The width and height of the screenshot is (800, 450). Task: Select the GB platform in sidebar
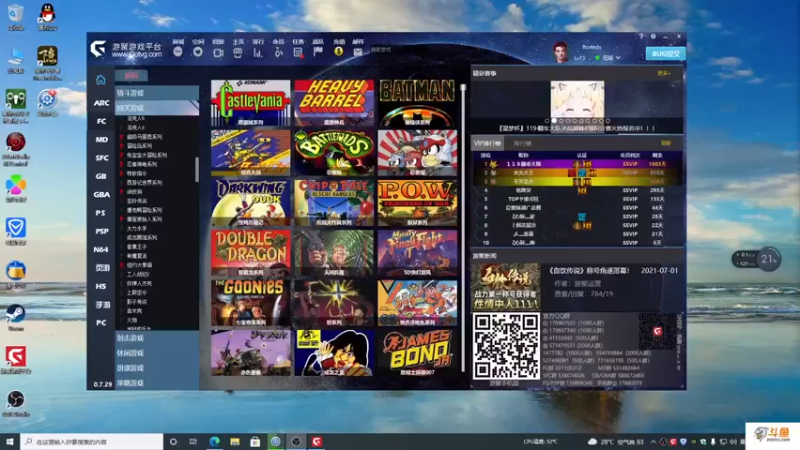101,176
